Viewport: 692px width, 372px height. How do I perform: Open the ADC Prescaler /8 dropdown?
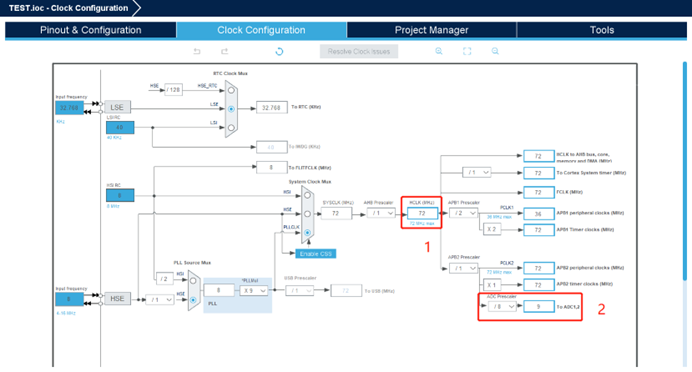(502, 306)
